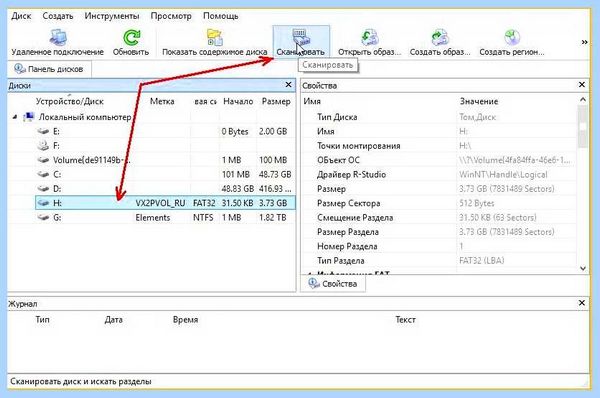Click the Remote connection (Удаленное подключение) toolbar icon

coord(58,38)
